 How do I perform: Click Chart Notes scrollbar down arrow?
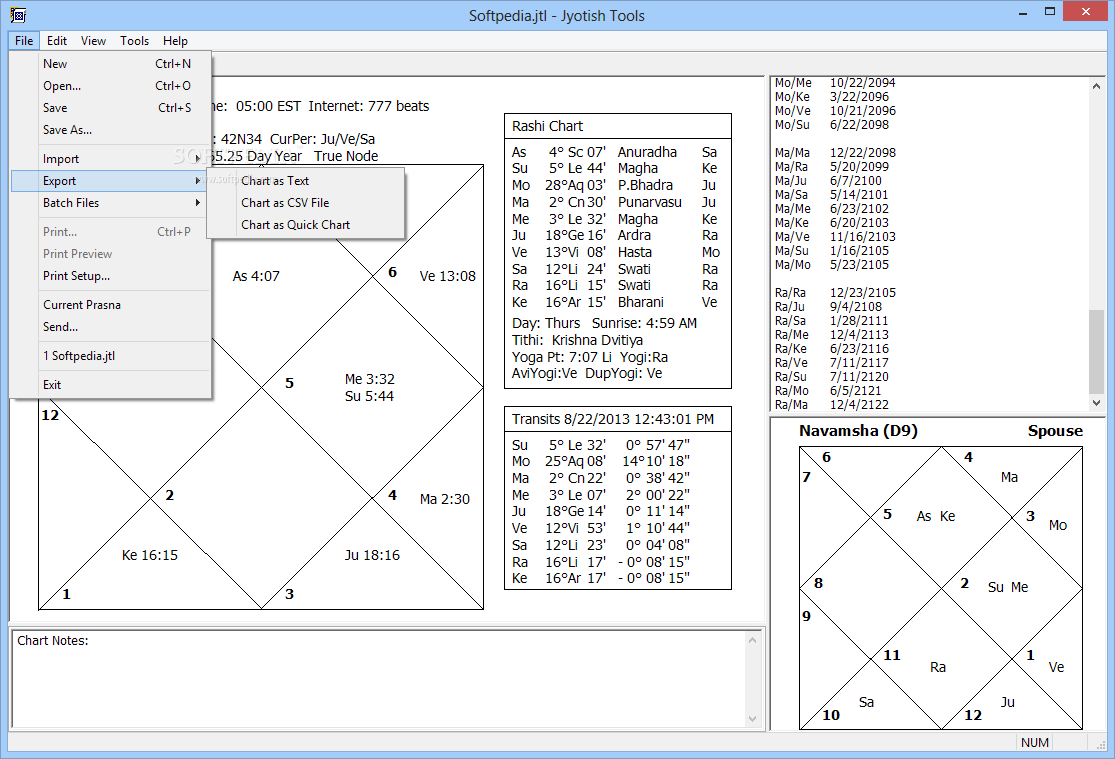[x=752, y=718]
